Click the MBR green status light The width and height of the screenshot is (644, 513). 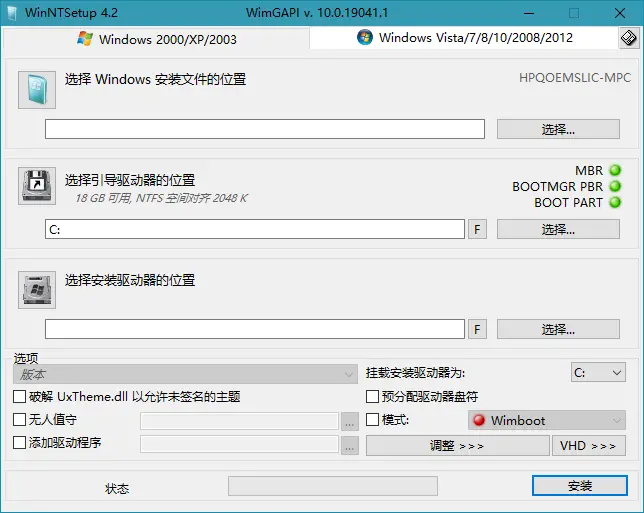615,170
